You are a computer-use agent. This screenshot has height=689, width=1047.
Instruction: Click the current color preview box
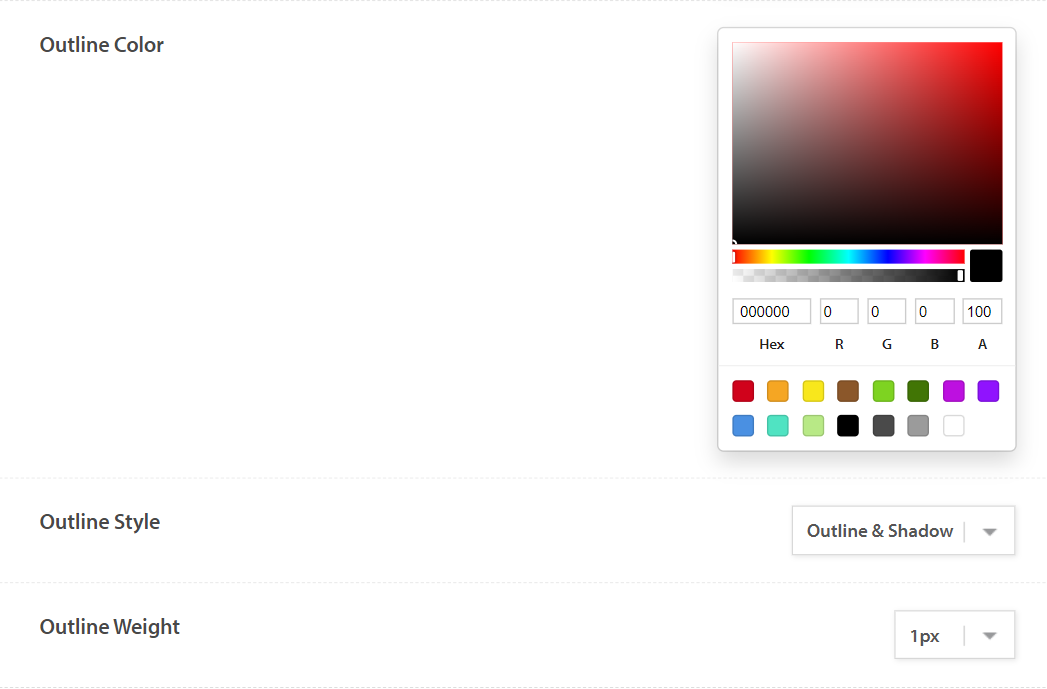[x=986, y=266]
